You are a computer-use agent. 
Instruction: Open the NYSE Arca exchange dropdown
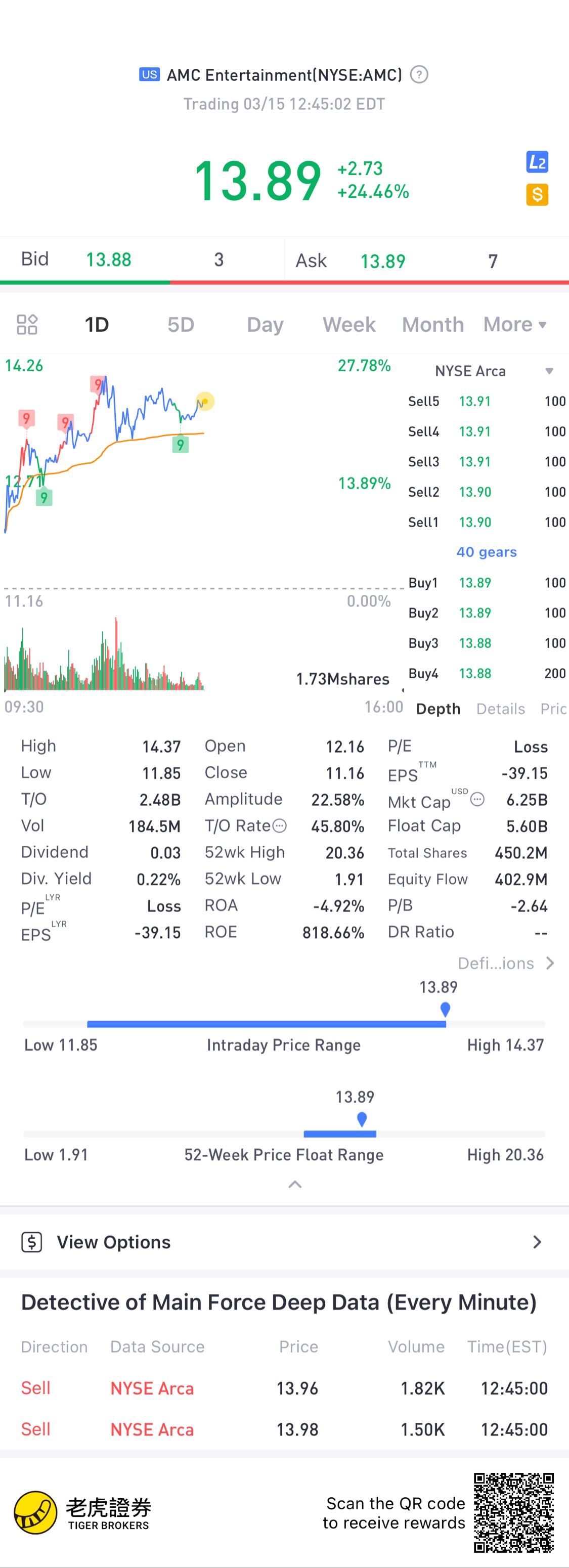click(x=494, y=371)
